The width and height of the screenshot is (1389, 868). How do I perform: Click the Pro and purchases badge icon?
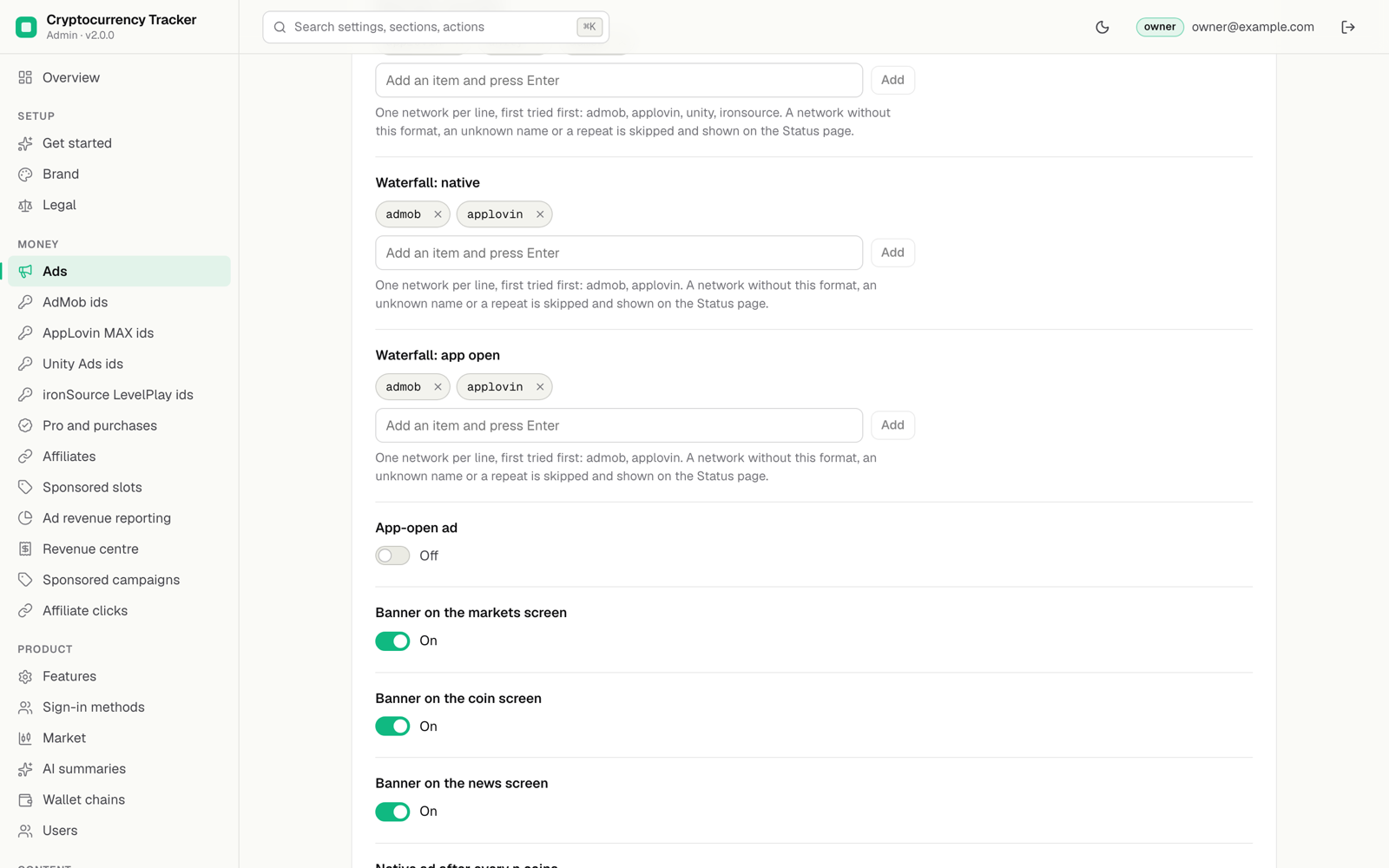[x=25, y=425]
